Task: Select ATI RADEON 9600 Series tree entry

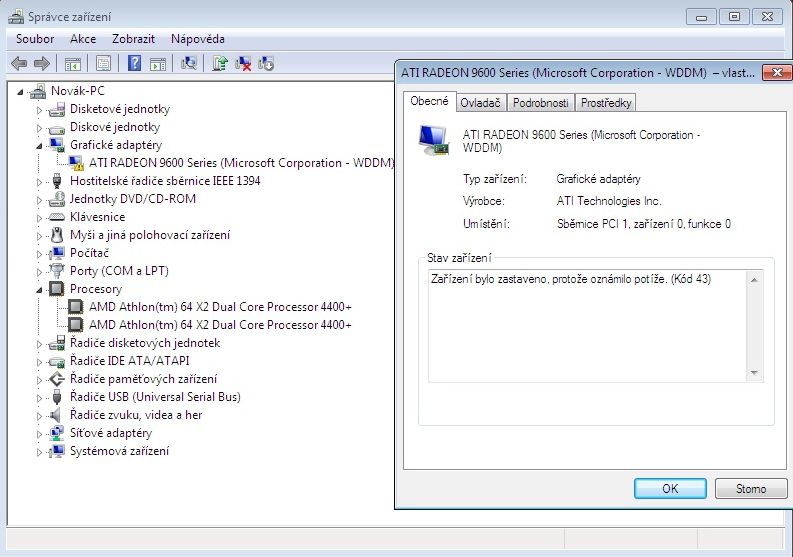Action: (x=241, y=163)
